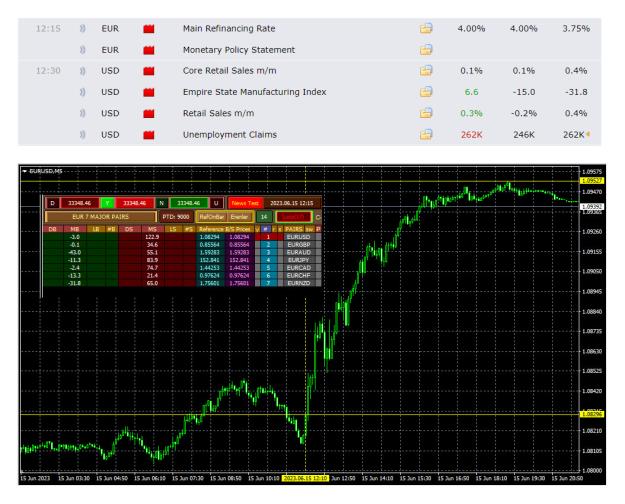The height and width of the screenshot is (504, 625).
Task: Click the MB value -43.0 cell
Action: (x=74, y=252)
